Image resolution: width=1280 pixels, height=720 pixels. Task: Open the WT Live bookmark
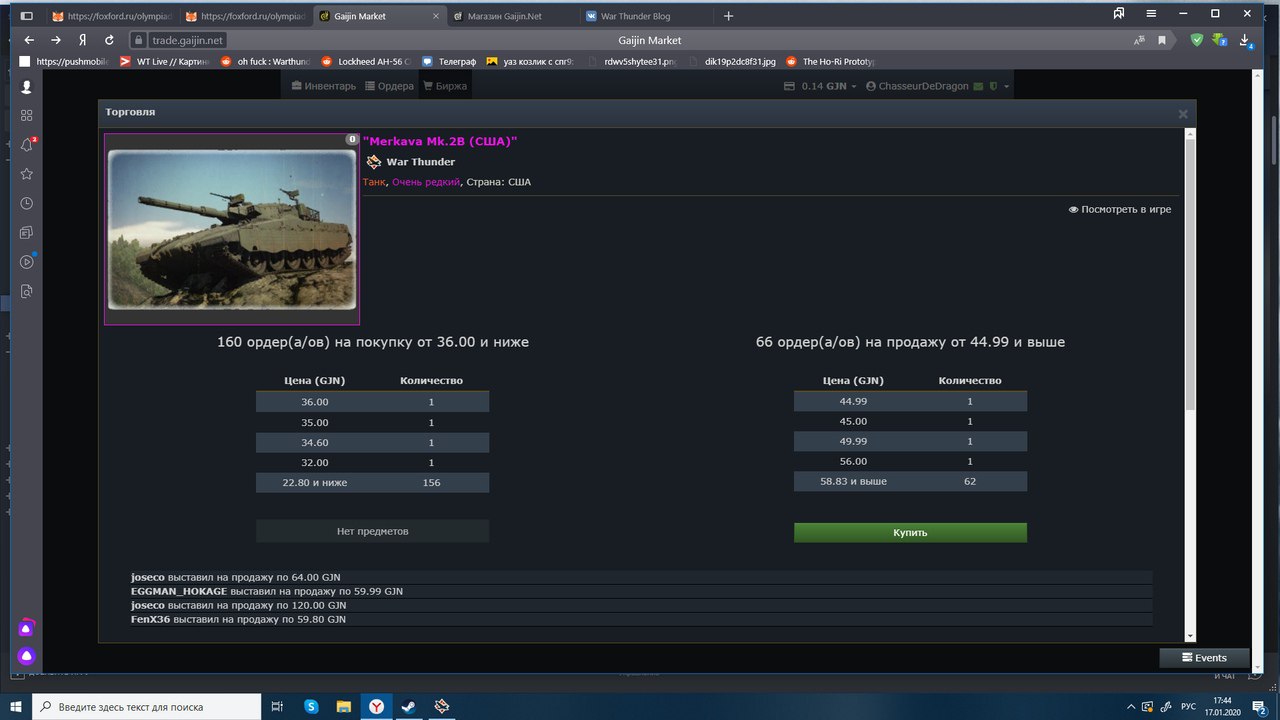pyautogui.click(x=165, y=61)
